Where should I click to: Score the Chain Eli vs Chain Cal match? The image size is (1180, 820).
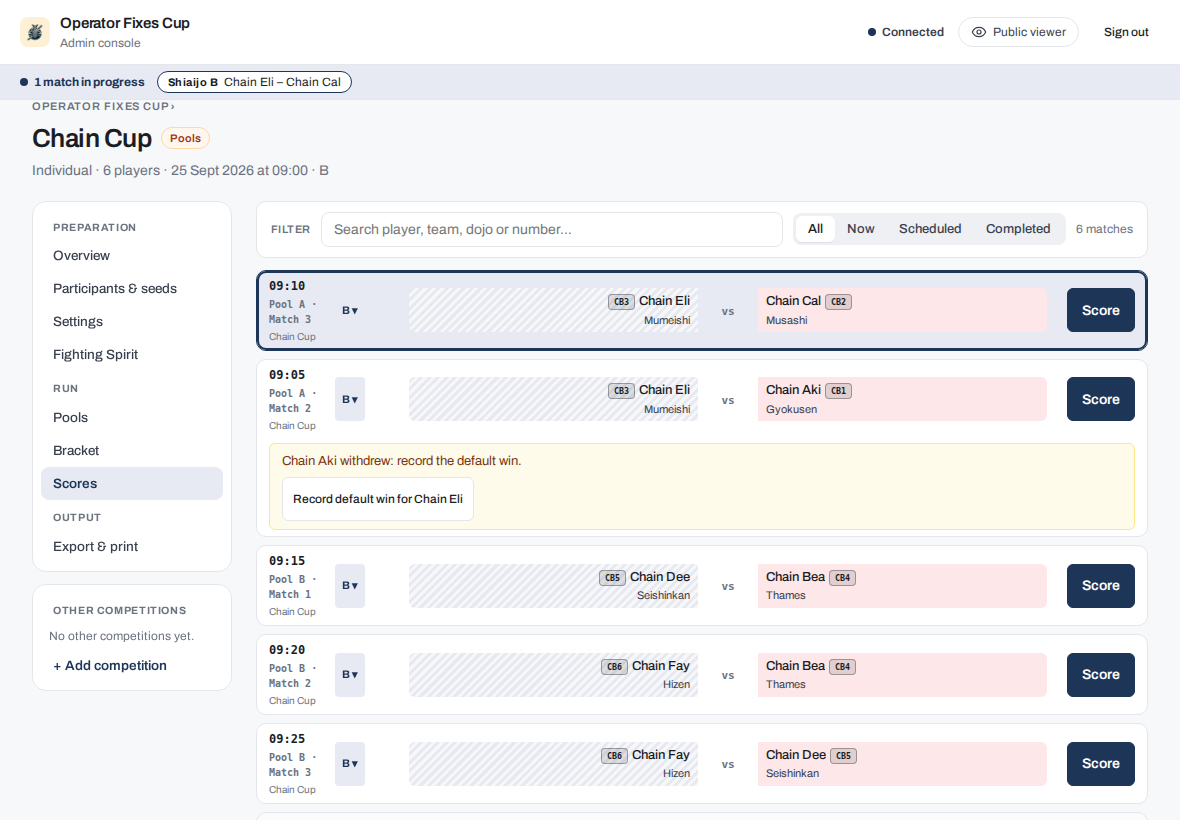tap(1100, 310)
